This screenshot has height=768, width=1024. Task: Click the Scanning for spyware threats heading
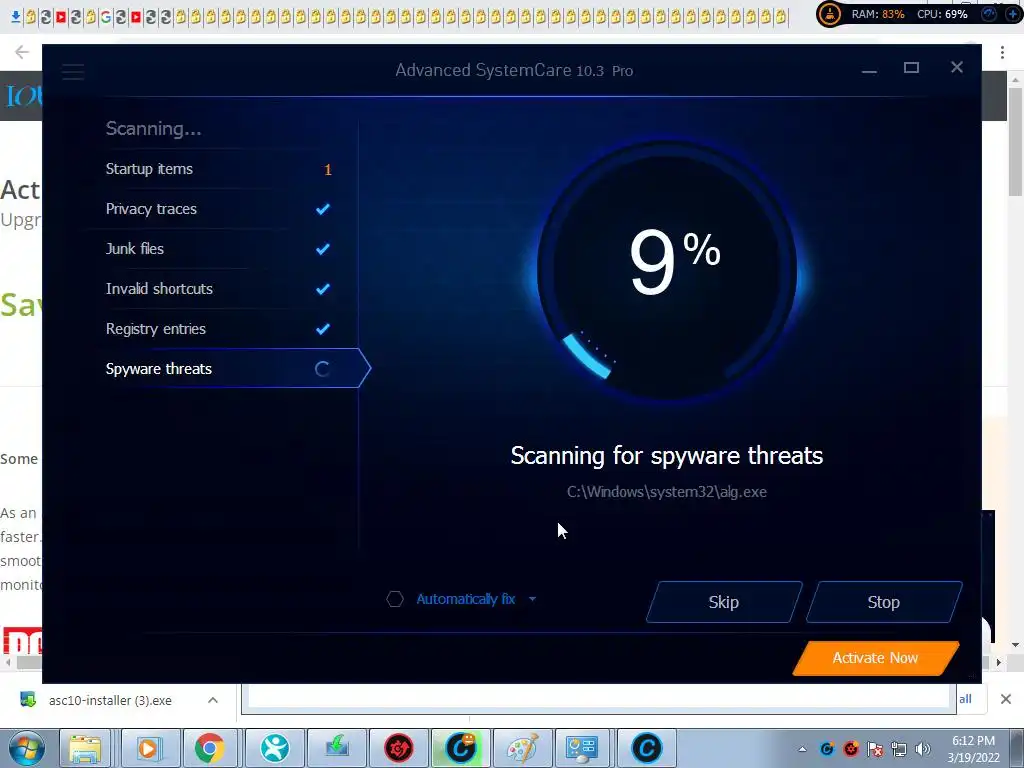(x=667, y=455)
